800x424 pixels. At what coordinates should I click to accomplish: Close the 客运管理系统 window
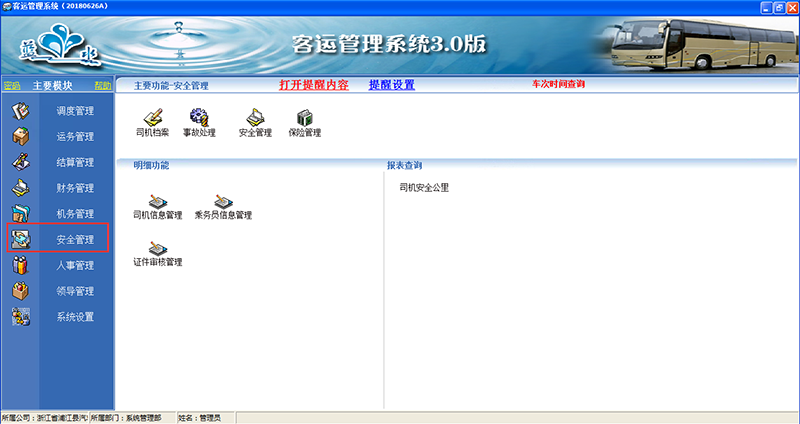tap(792, 7)
